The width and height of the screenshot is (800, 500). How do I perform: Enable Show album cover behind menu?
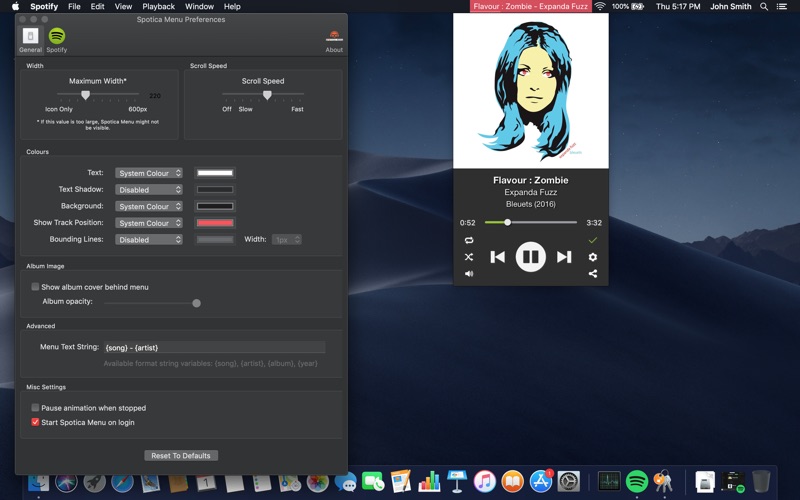pyautogui.click(x=35, y=287)
